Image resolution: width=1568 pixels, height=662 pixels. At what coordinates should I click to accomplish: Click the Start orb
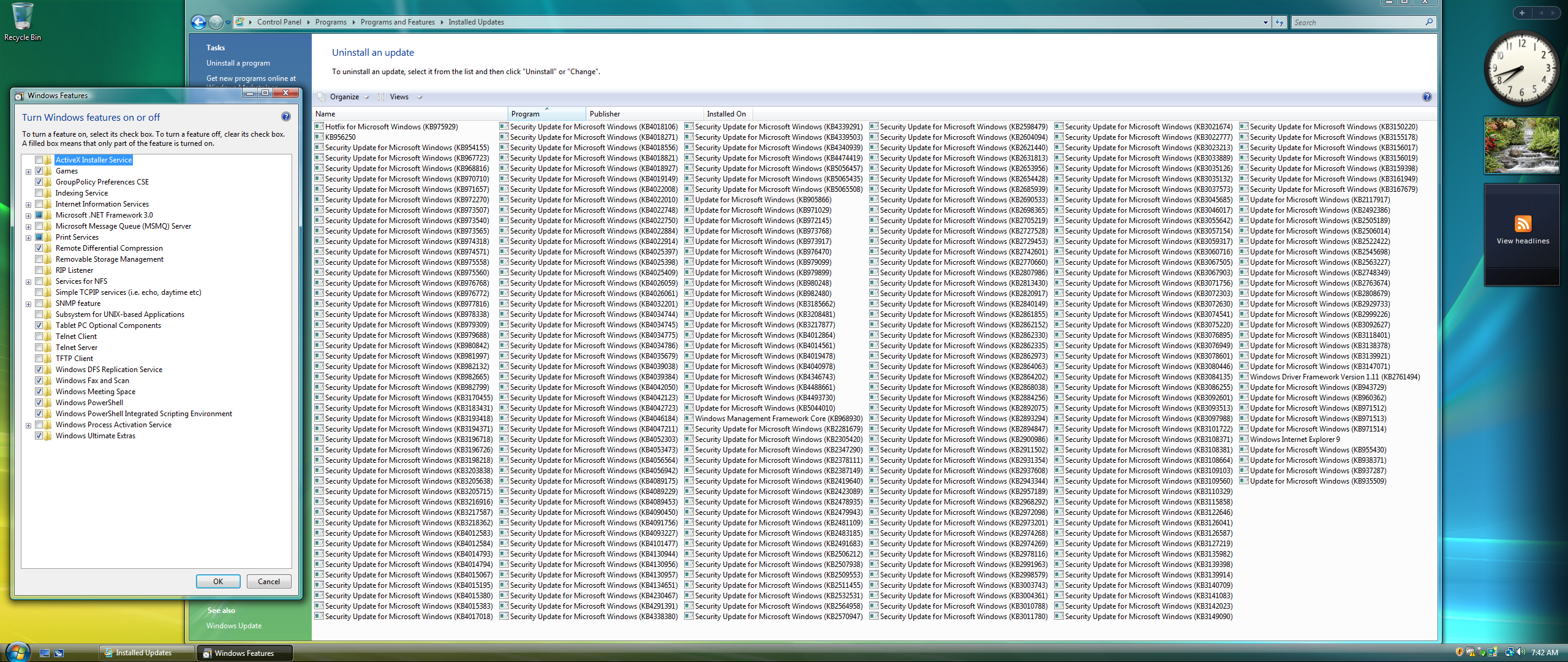(17, 652)
